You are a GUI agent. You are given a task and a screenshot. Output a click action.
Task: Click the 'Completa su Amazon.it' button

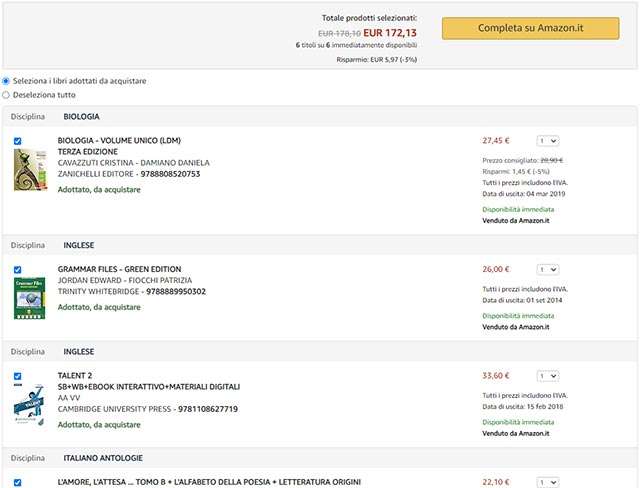tap(530, 28)
